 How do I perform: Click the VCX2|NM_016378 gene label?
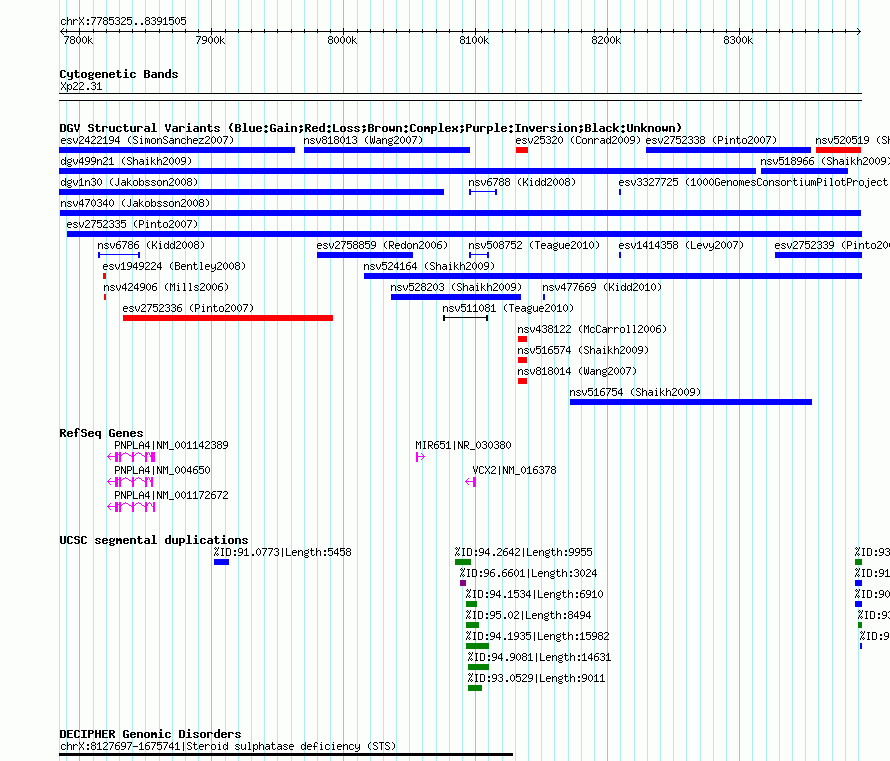point(514,470)
